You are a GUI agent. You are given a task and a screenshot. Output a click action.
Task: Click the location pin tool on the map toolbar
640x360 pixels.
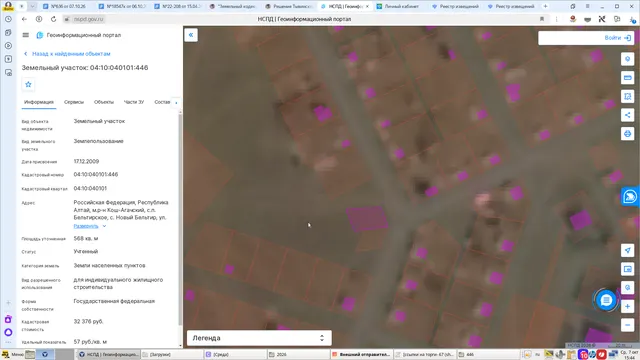click(x=627, y=59)
